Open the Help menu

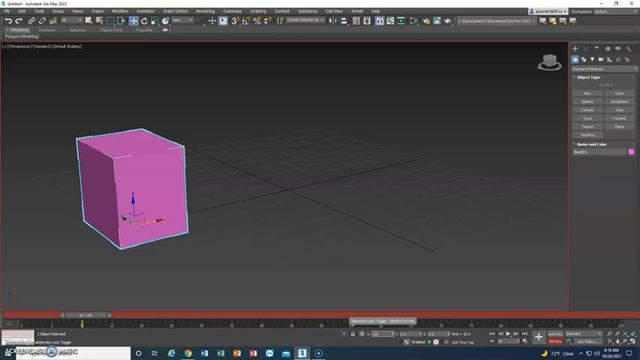pos(376,11)
